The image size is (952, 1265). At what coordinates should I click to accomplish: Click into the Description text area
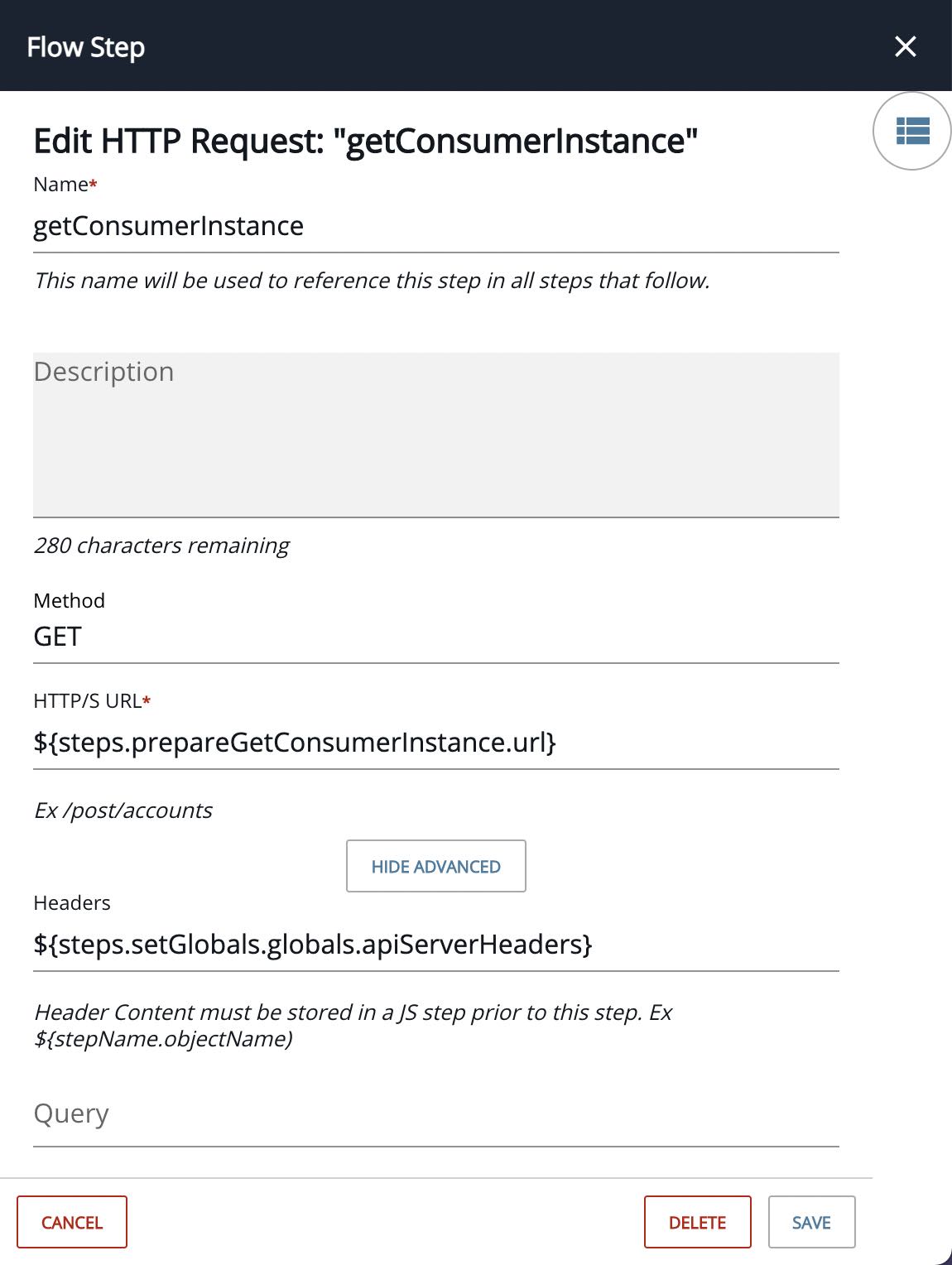click(x=436, y=435)
